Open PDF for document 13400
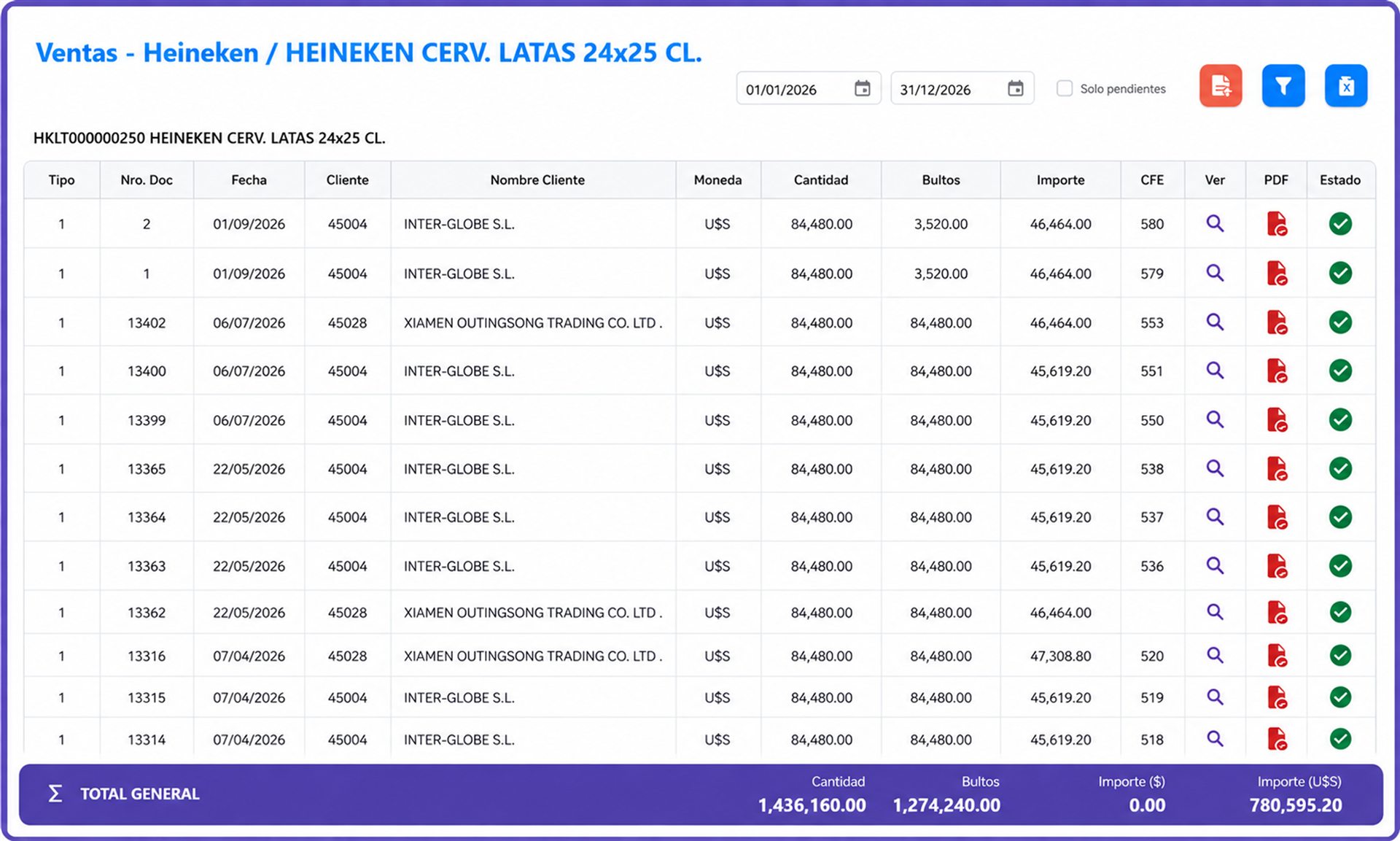The width and height of the screenshot is (1400, 841). 1277,371
